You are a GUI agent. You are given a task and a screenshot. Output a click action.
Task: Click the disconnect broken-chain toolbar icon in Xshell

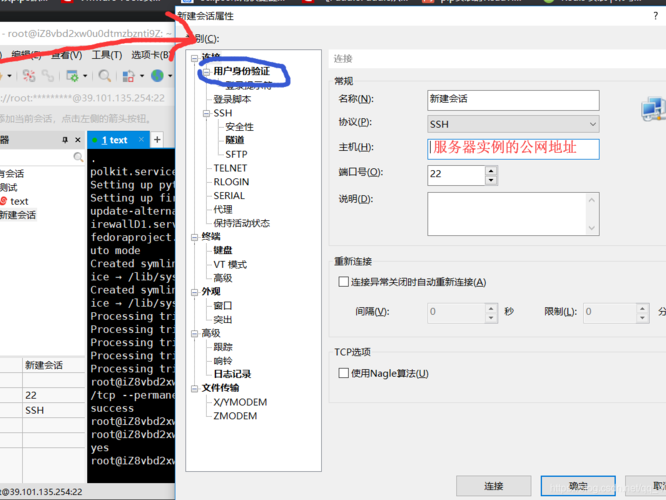(29, 76)
